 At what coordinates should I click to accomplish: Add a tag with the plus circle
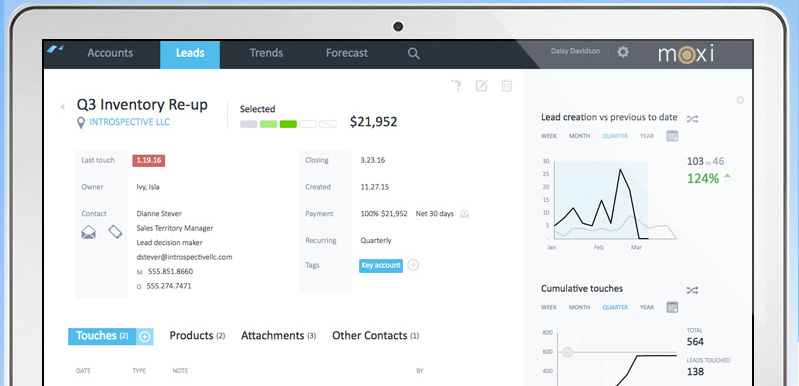pyautogui.click(x=413, y=265)
